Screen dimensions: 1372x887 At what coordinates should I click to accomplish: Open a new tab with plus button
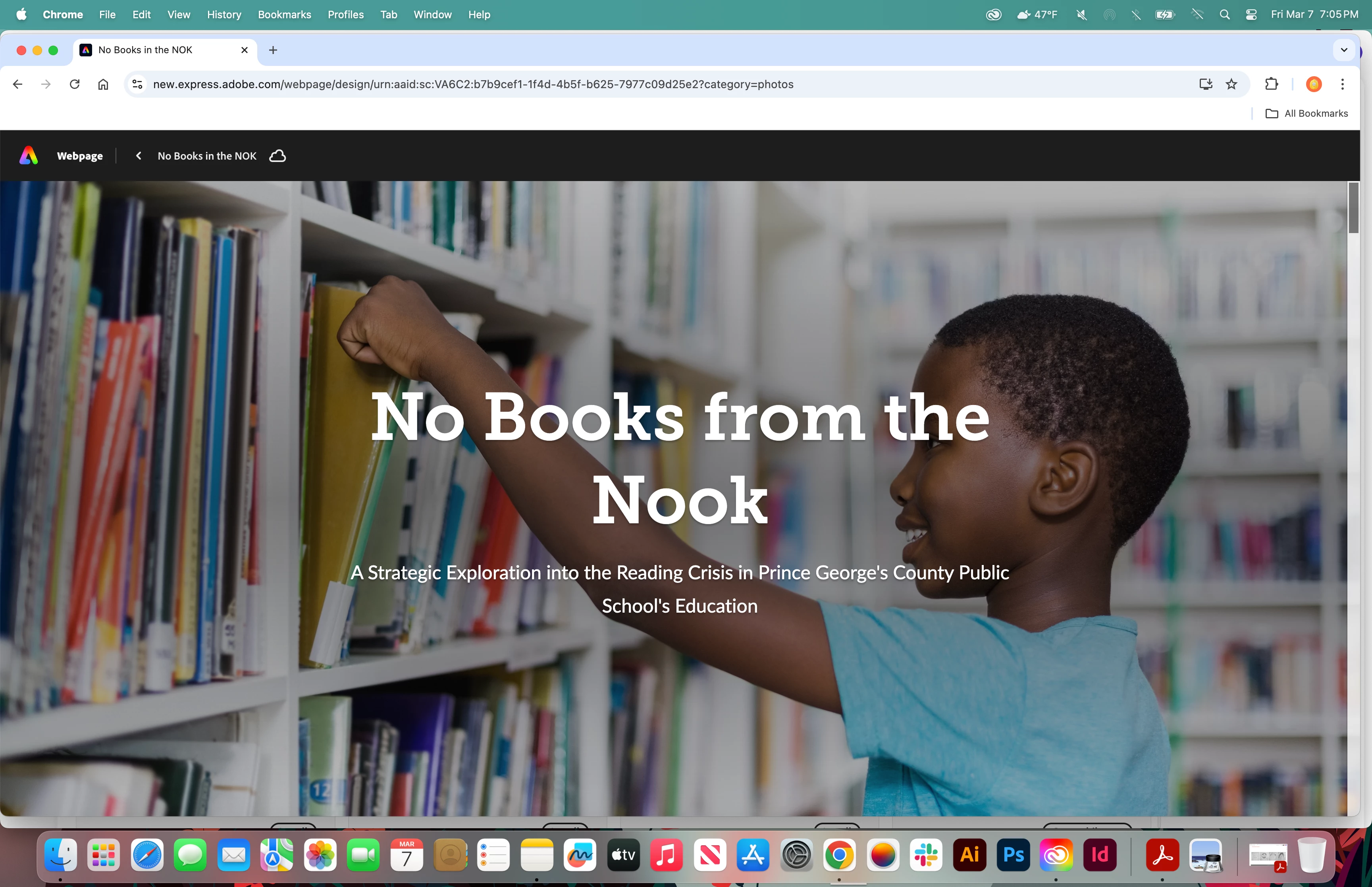[273, 50]
